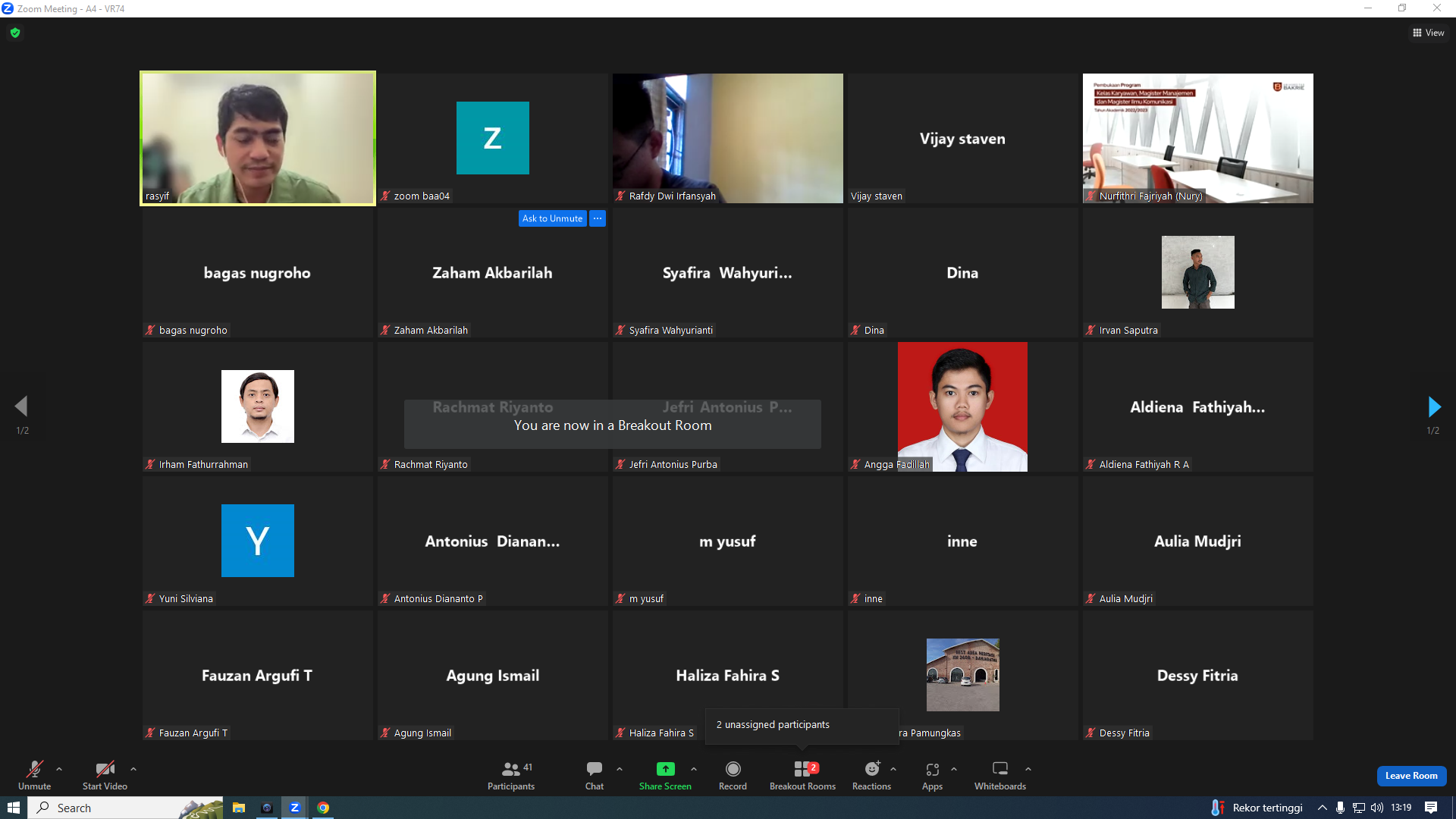Start Share Screen
Screen dimensions: 1456x819
click(x=665, y=775)
